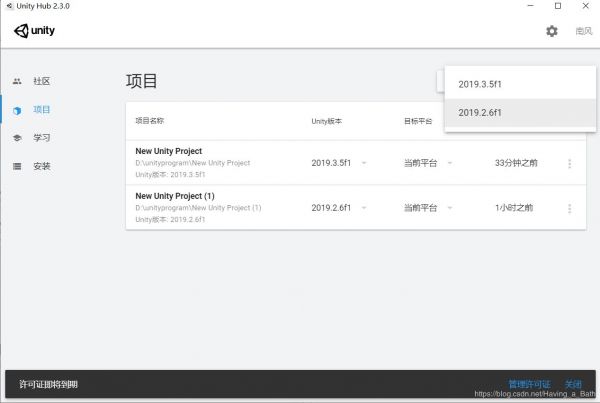The height and width of the screenshot is (403, 600).
Task: Open more options for New Unity Project (1)
Action: [569, 209]
